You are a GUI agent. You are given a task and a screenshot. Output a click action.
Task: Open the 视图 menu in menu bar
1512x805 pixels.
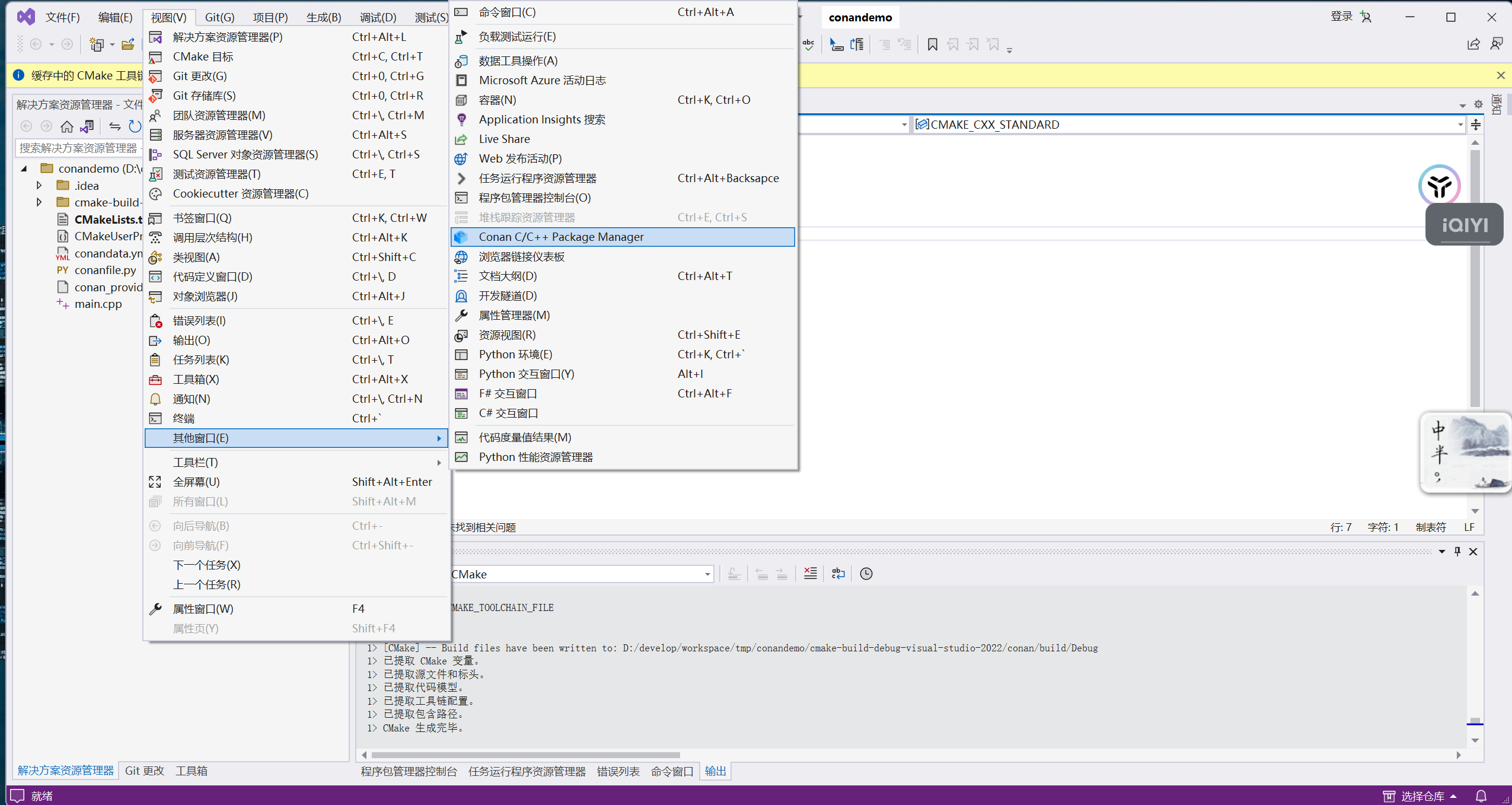[168, 17]
